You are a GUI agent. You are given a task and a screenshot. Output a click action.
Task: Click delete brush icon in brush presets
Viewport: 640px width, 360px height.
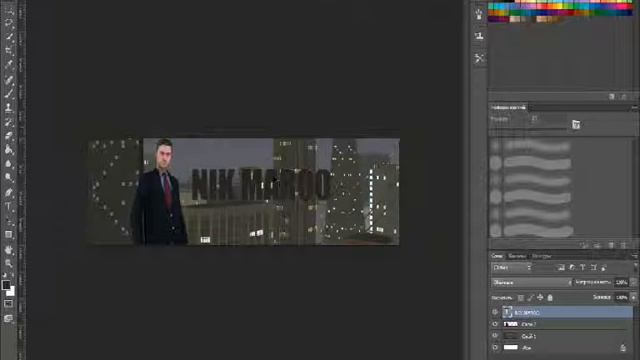pyautogui.click(x=623, y=245)
